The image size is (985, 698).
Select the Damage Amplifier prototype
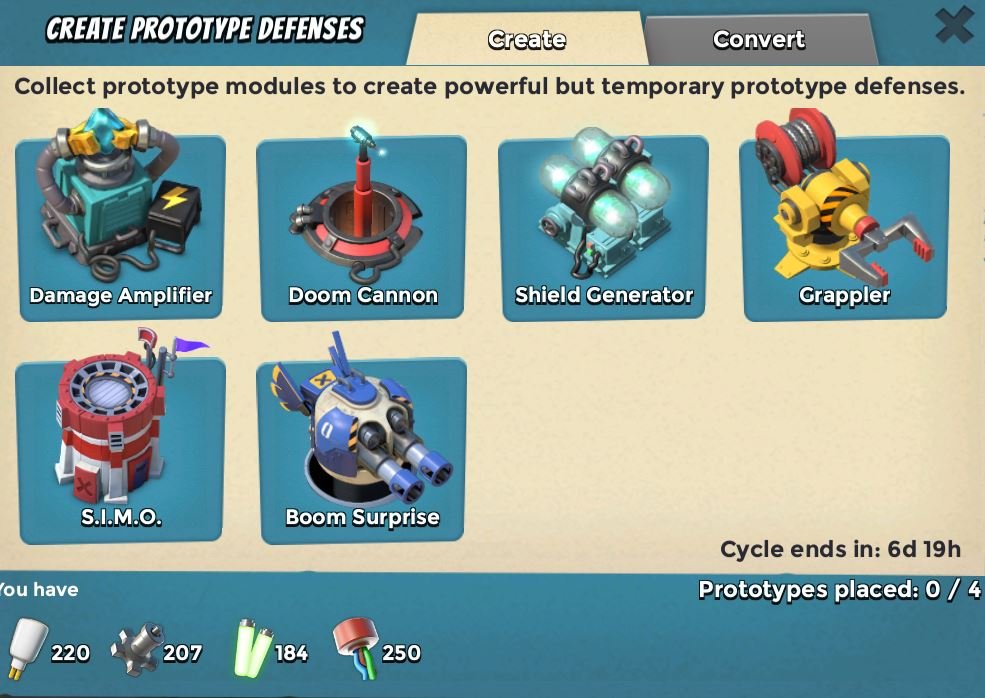coord(121,226)
